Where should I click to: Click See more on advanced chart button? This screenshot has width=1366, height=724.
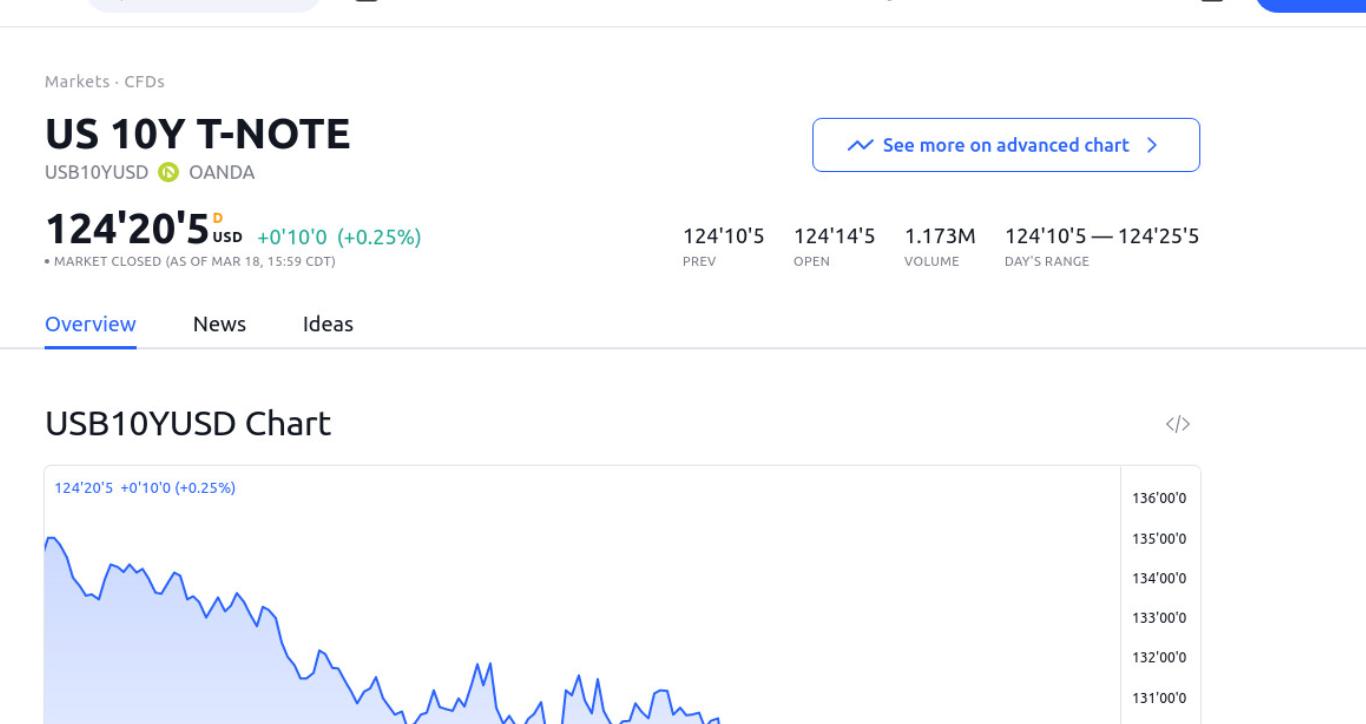[x=1006, y=145]
